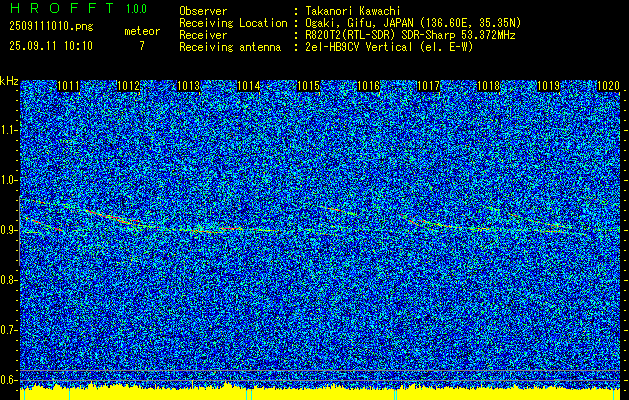Viewport: 629px width, 400px height.
Task: Click time marker 1013
Action: [189, 86]
